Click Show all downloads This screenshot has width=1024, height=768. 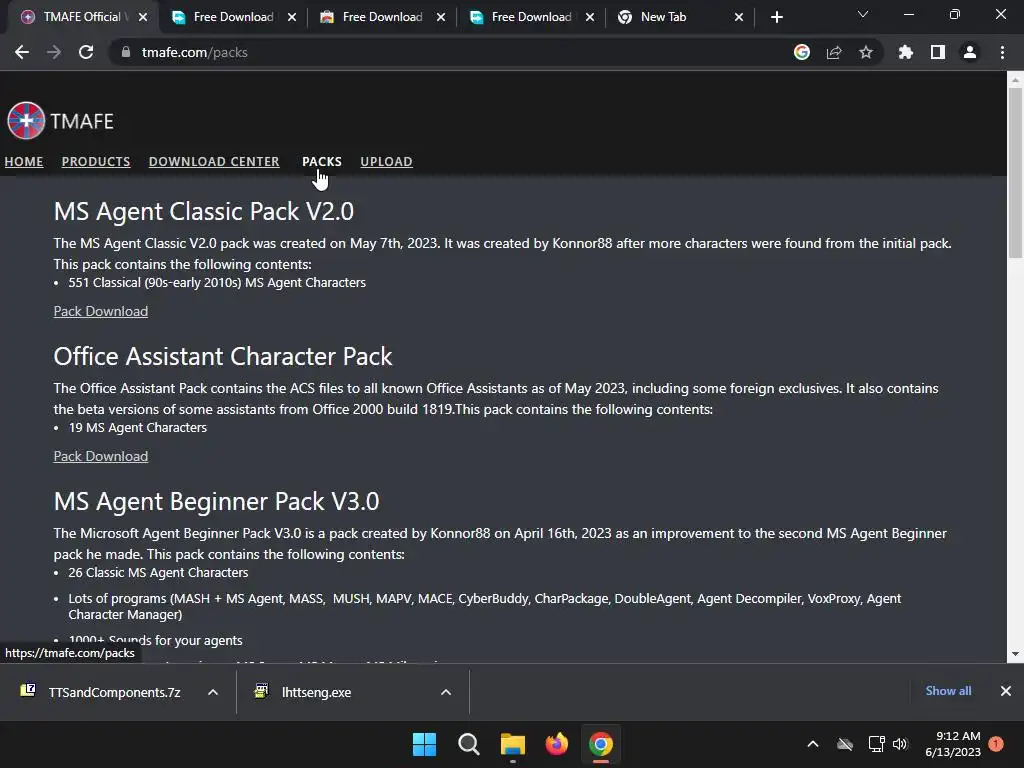coord(948,691)
